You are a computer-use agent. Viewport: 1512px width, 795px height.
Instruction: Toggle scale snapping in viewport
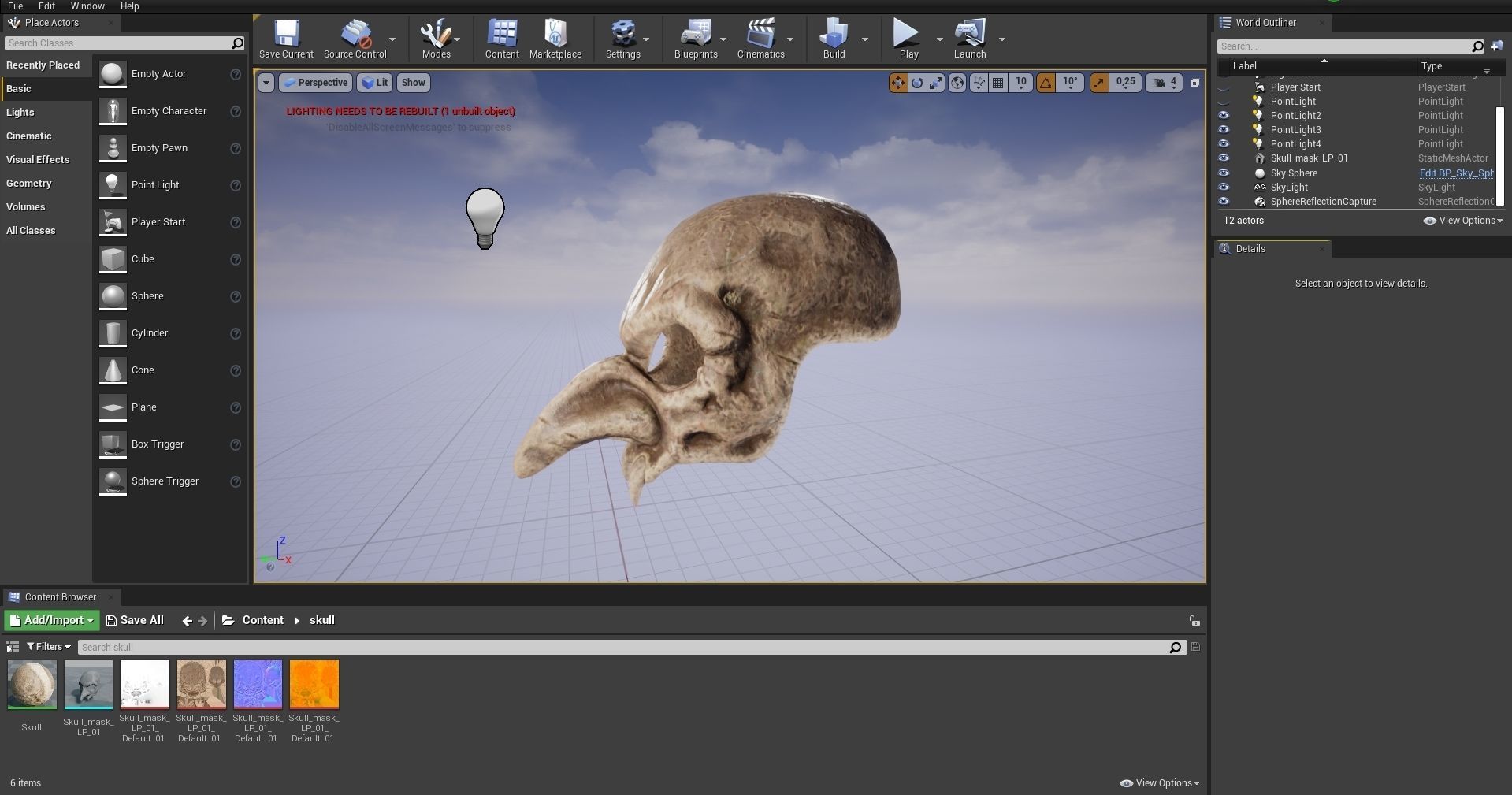click(1099, 83)
